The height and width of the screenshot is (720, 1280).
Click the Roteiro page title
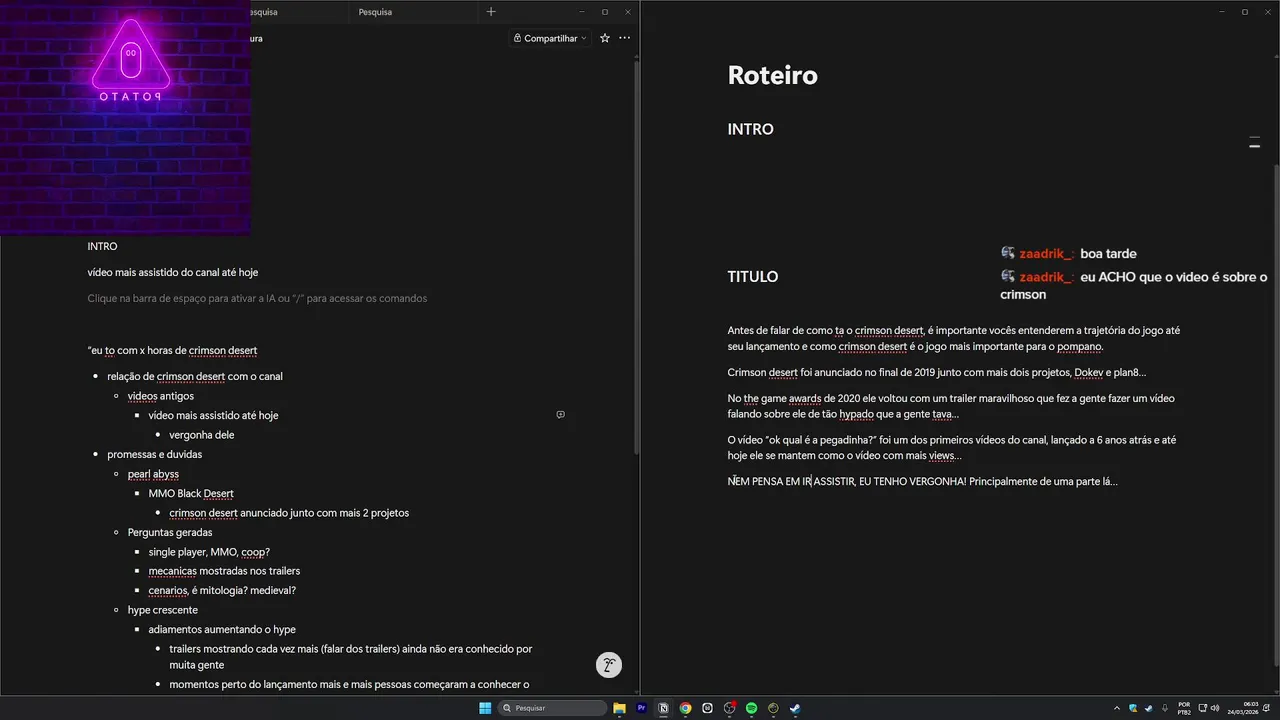[772, 75]
